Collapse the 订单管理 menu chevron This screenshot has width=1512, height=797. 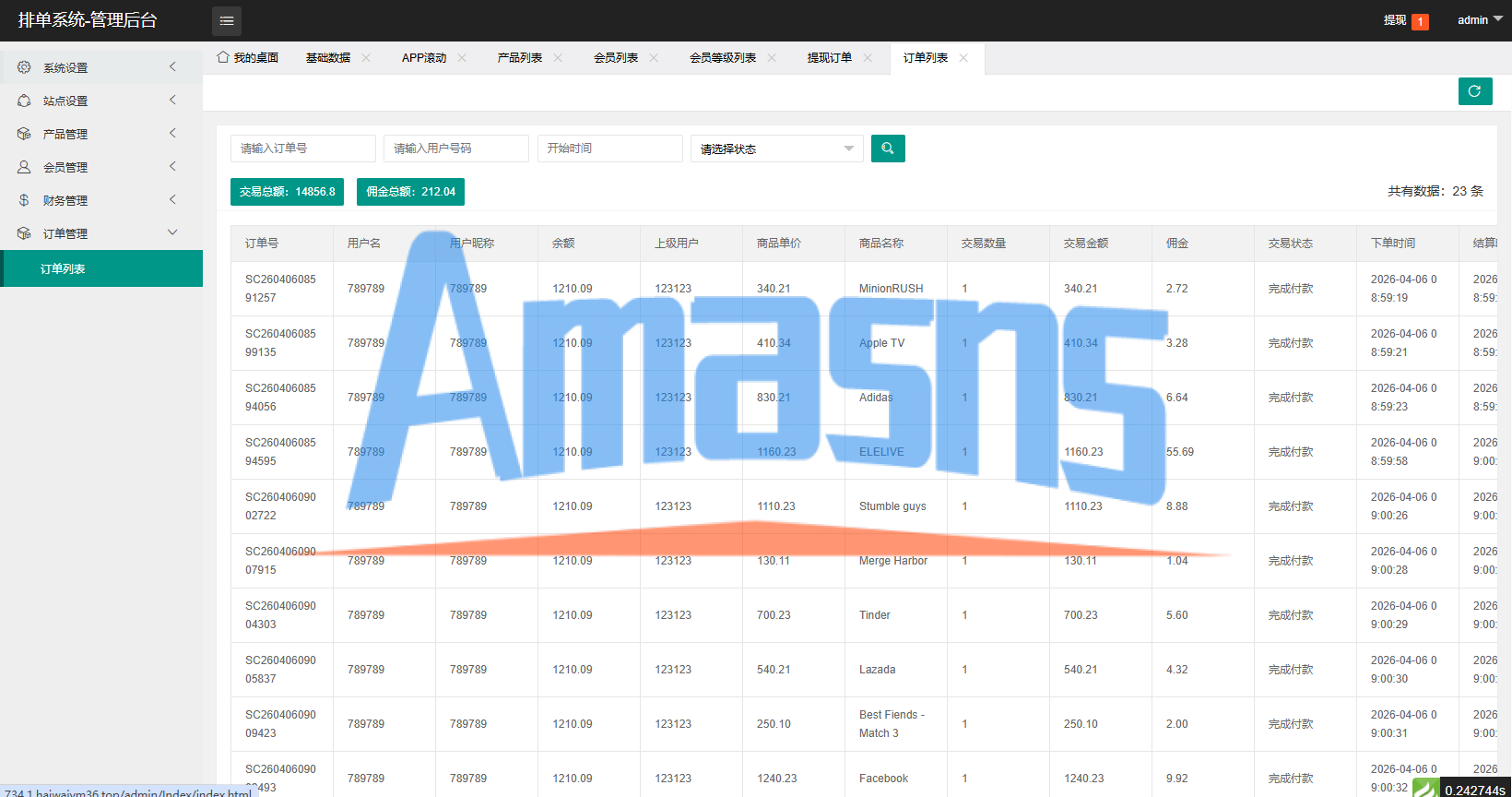pos(172,232)
